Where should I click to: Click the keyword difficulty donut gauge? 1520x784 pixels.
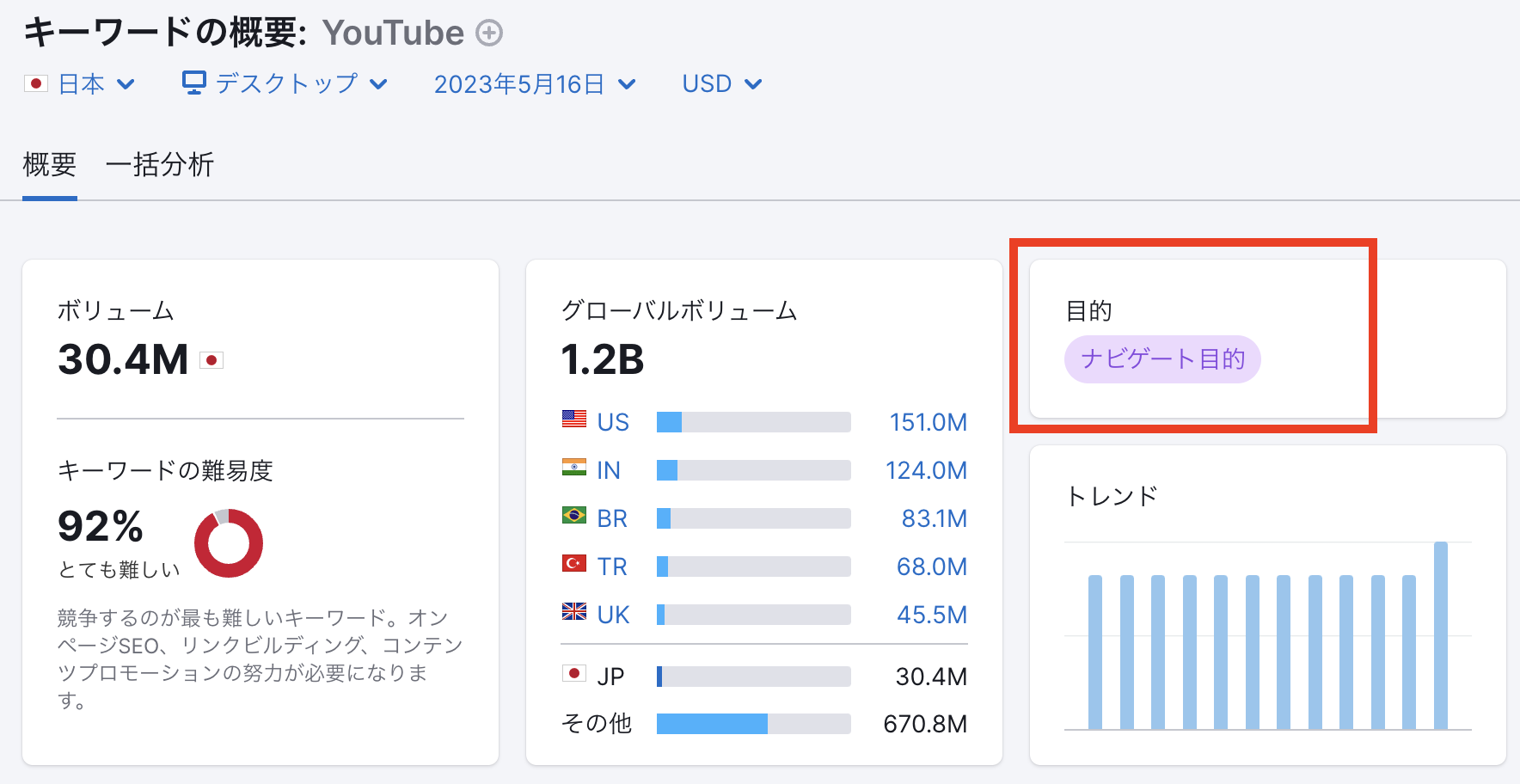tap(229, 542)
